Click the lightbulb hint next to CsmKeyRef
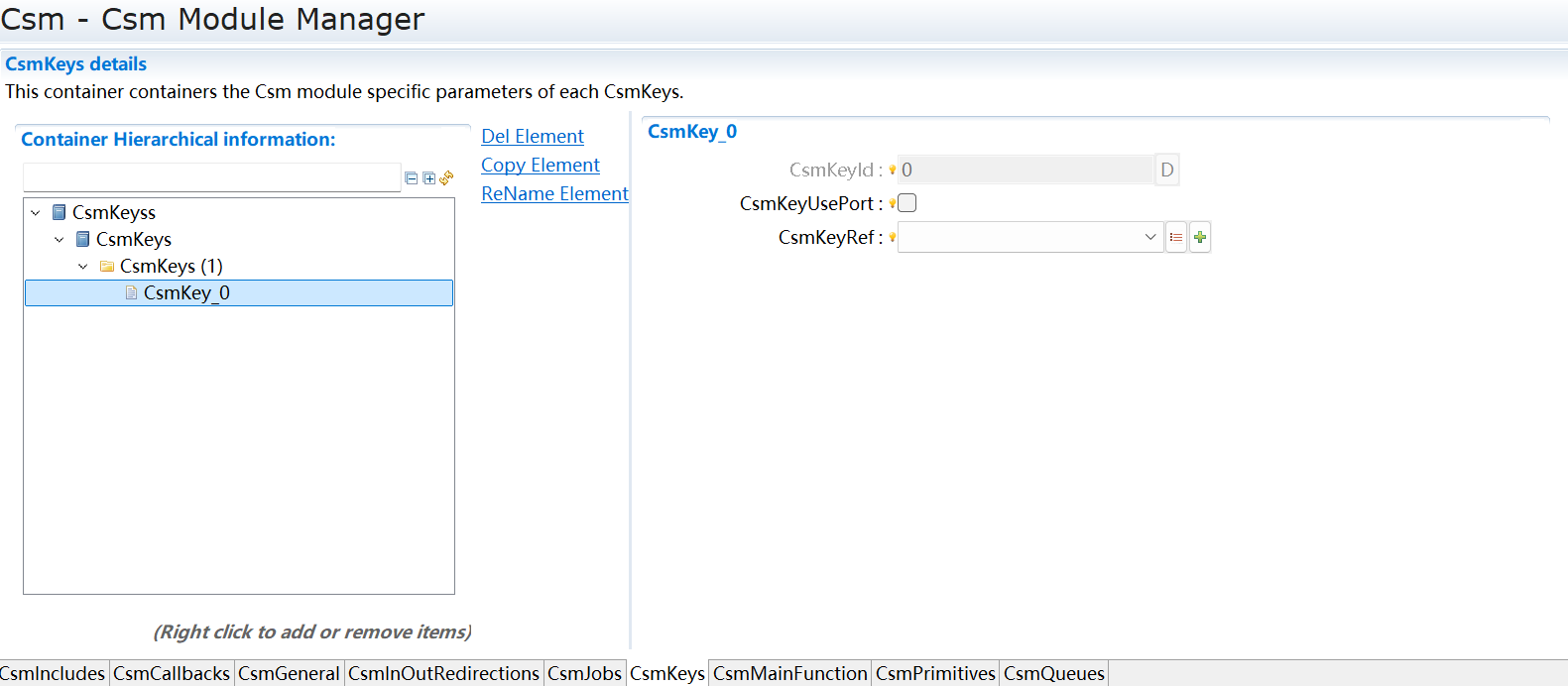Image resolution: width=1568 pixels, height=686 pixels. [892, 237]
